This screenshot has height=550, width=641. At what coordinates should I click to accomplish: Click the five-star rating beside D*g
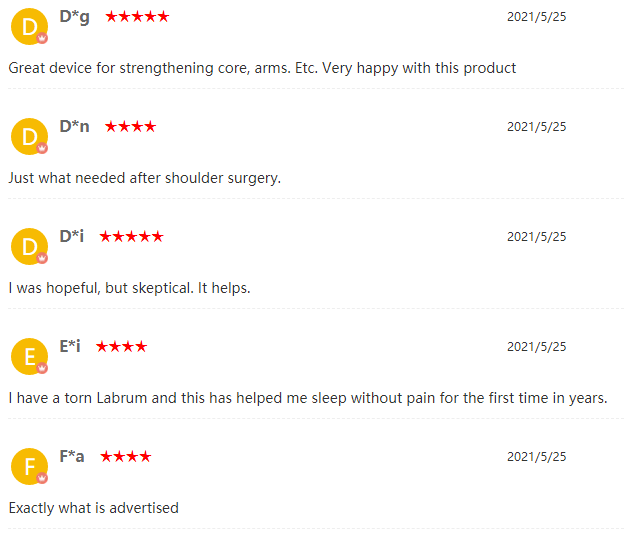(x=137, y=17)
